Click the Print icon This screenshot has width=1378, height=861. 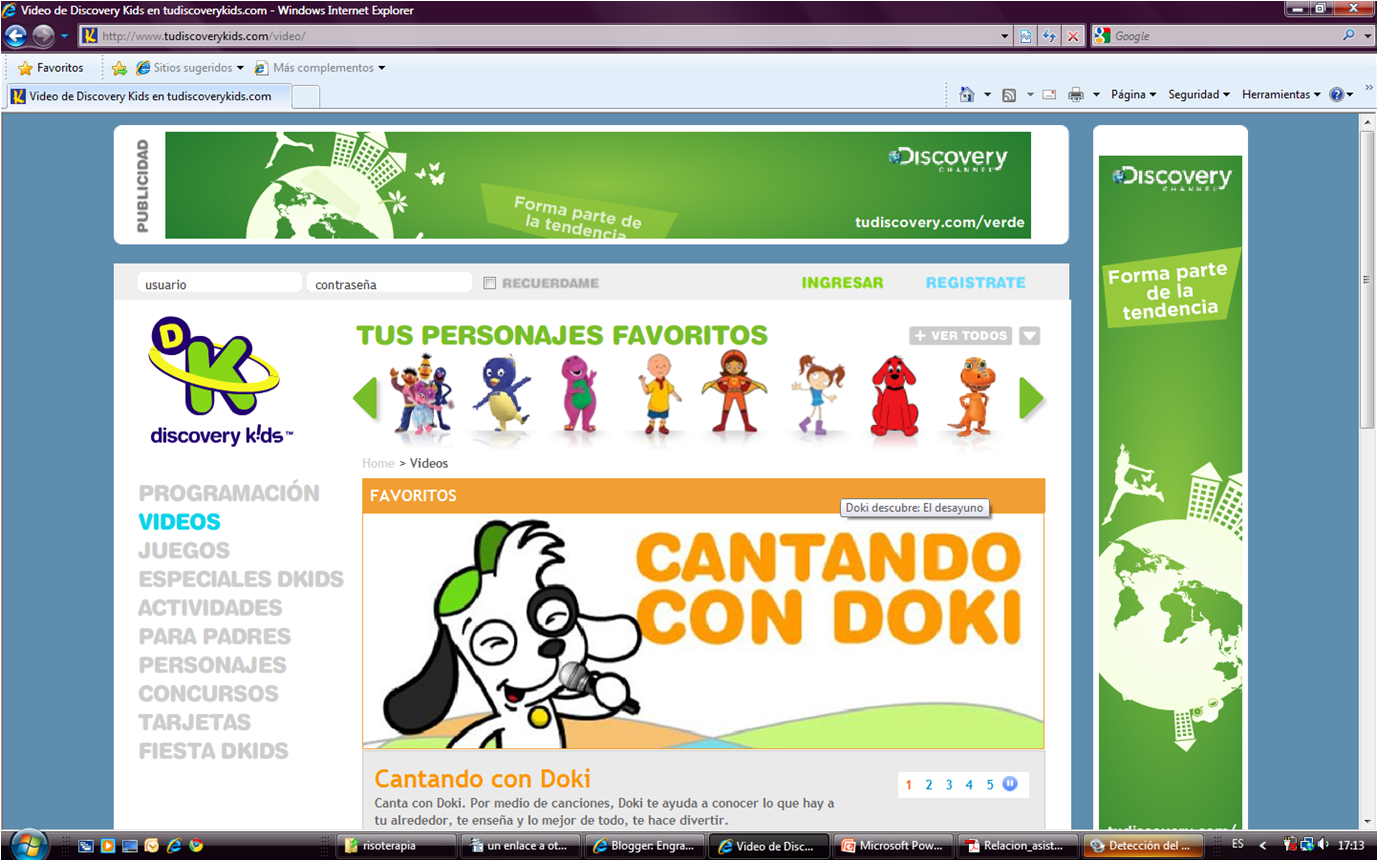(x=1076, y=95)
